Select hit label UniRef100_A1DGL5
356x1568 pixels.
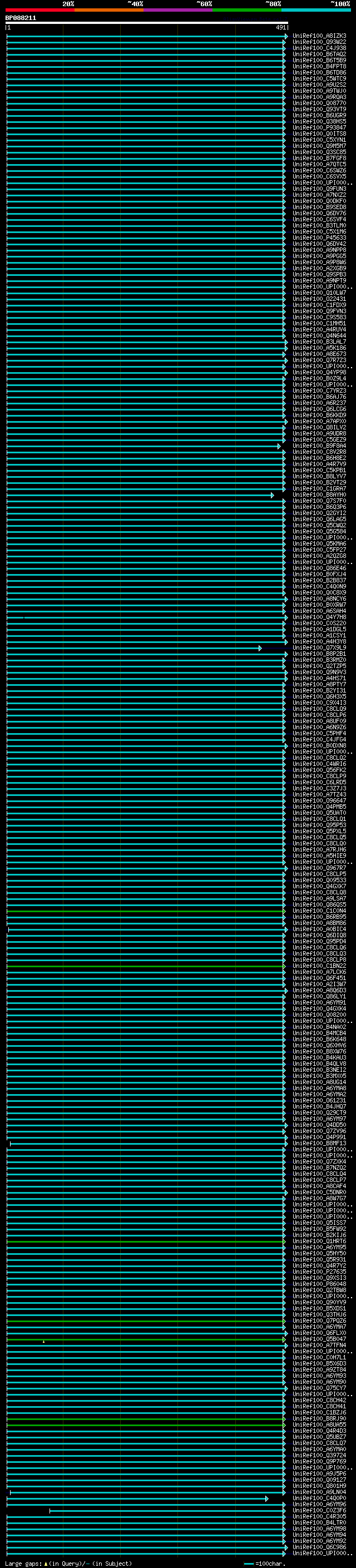click(319, 630)
